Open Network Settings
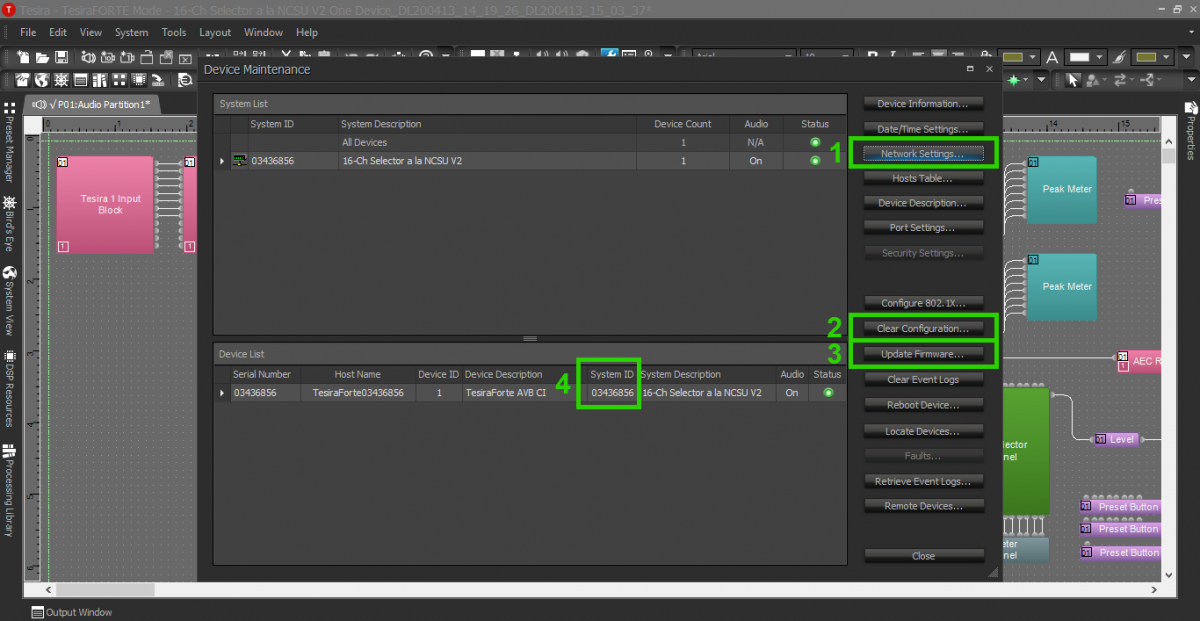The width and height of the screenshot is (1200, 621). [923, 154]
